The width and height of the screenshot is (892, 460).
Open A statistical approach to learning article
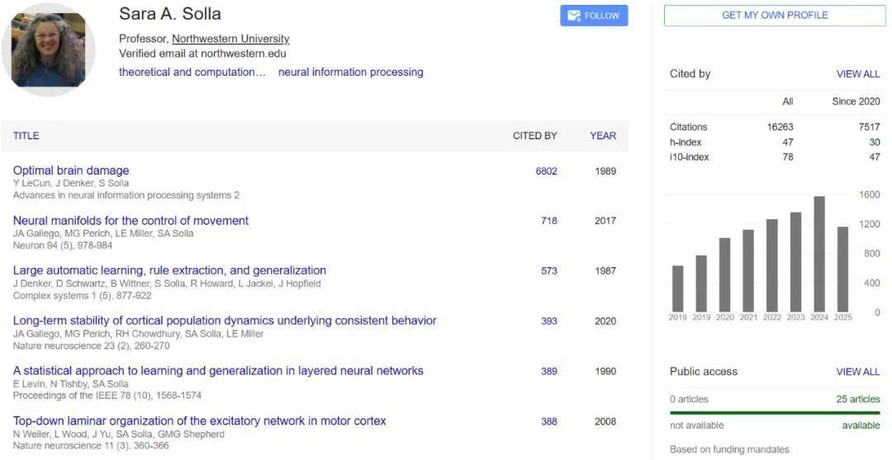pyautogui.click(x=218, y=371)
